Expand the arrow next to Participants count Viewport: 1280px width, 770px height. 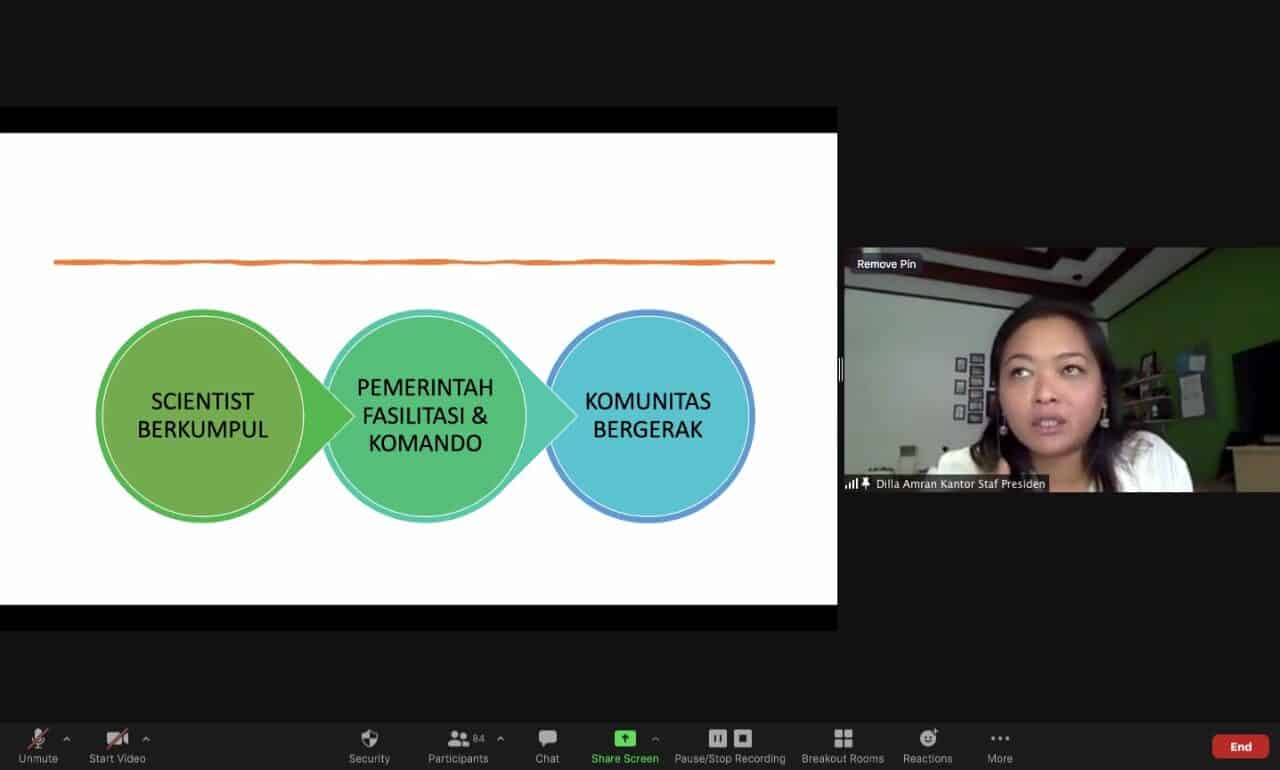coord(500,739)
